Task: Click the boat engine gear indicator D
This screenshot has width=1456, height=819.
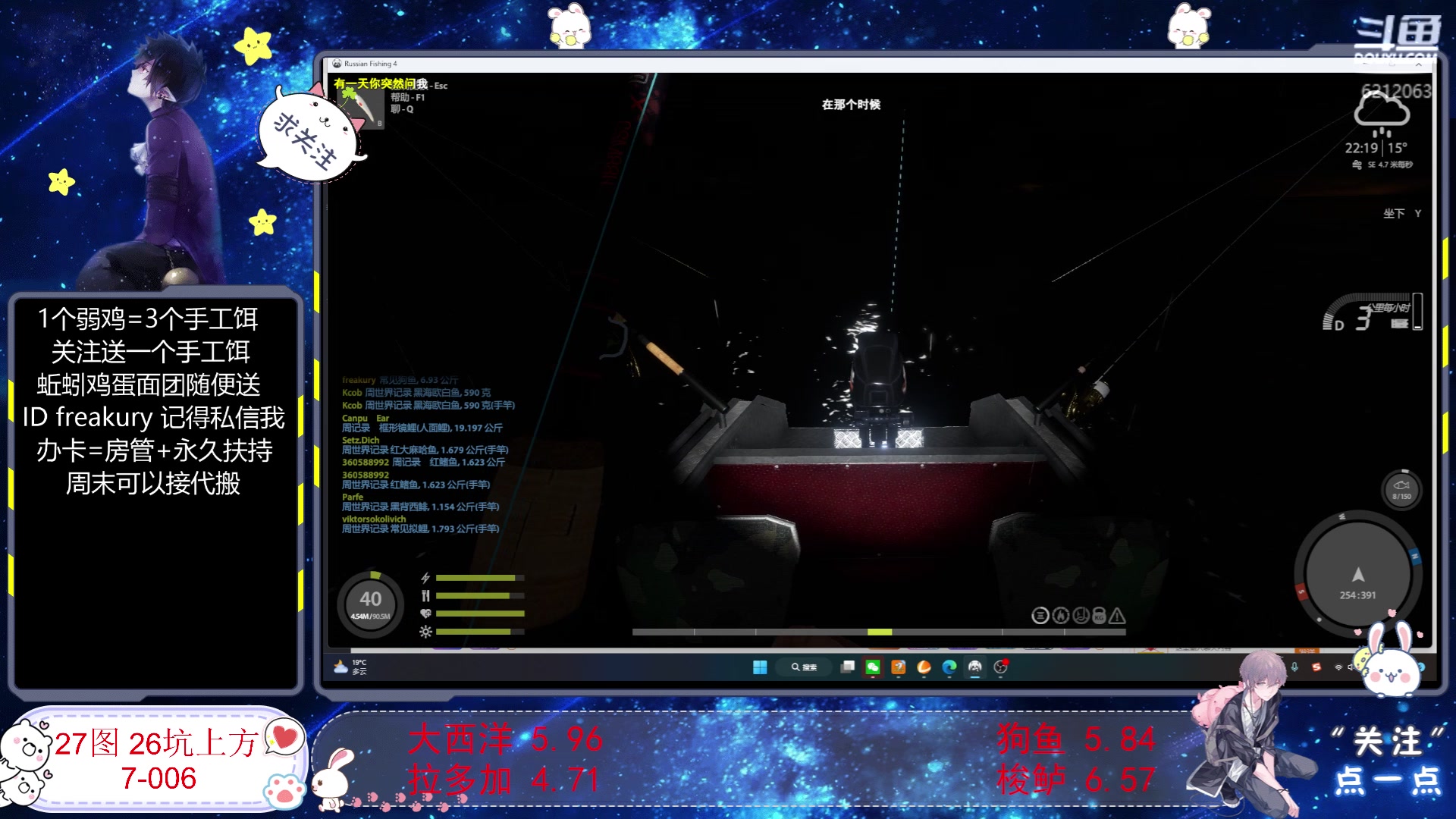Action: coord(1339,325)
